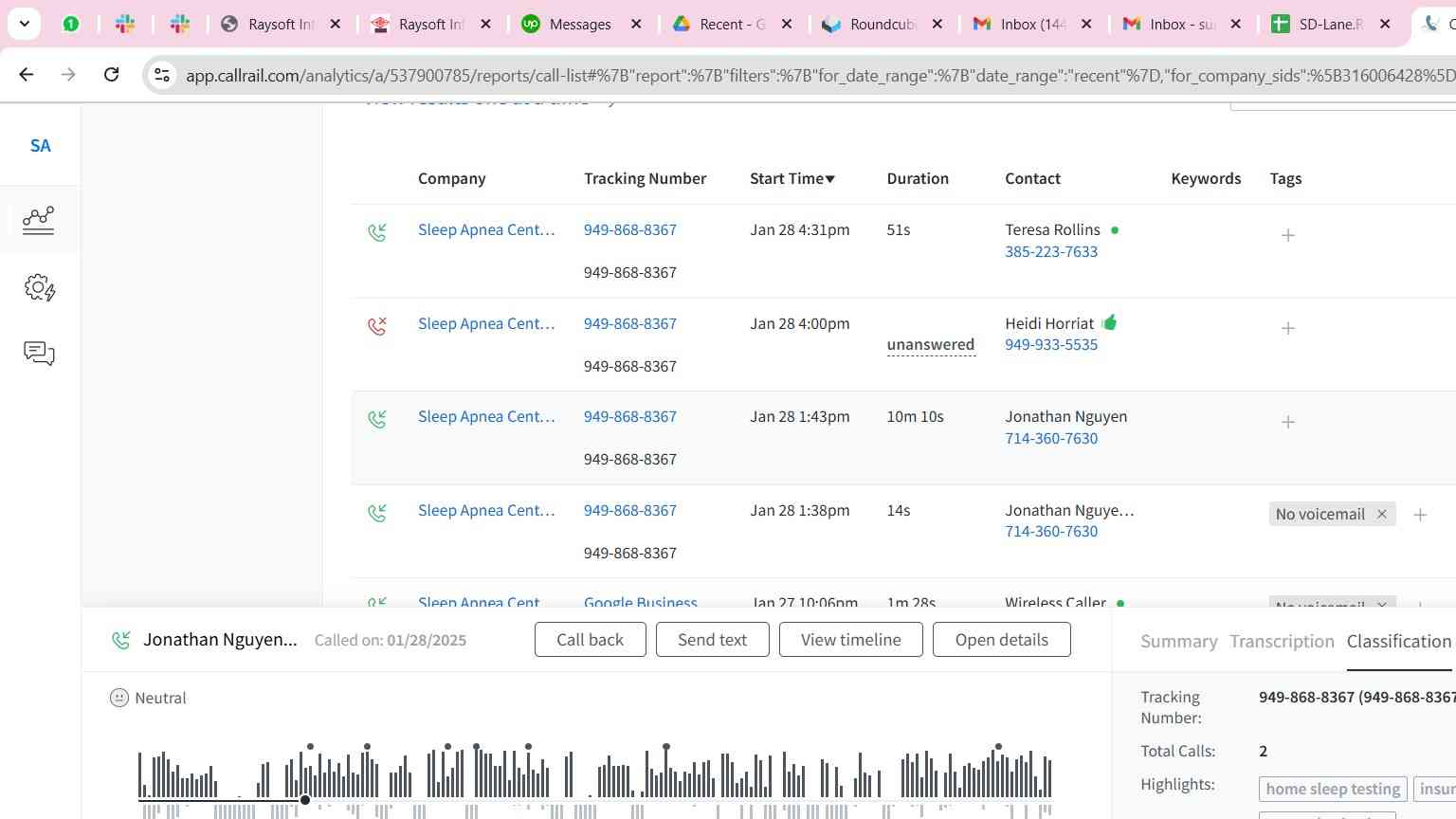The image size is (1456, 819).
Task: Click the unanswered duration label
Action: [931, 345]
